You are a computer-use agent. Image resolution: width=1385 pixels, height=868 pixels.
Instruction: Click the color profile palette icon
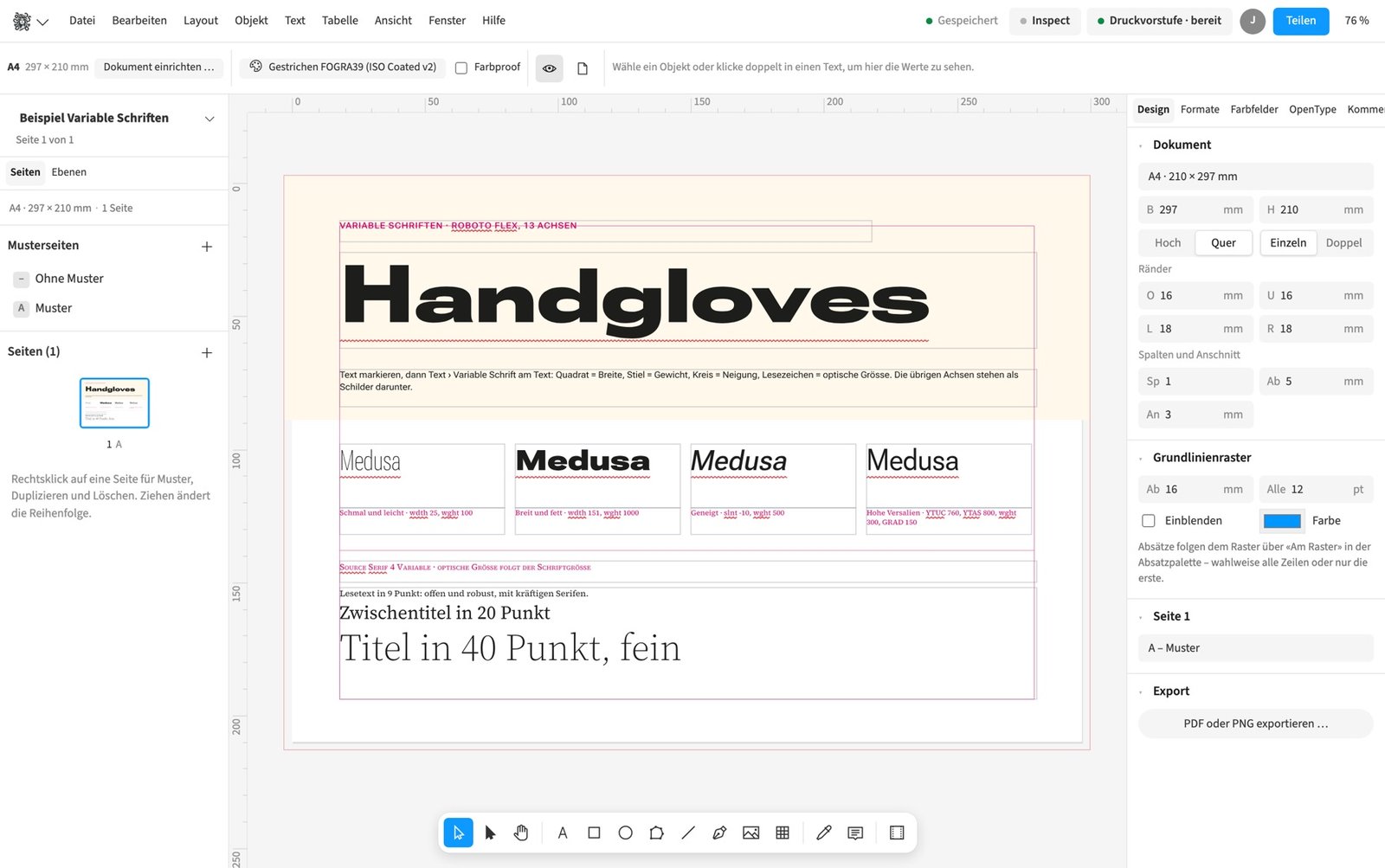(x=256, y=67)
